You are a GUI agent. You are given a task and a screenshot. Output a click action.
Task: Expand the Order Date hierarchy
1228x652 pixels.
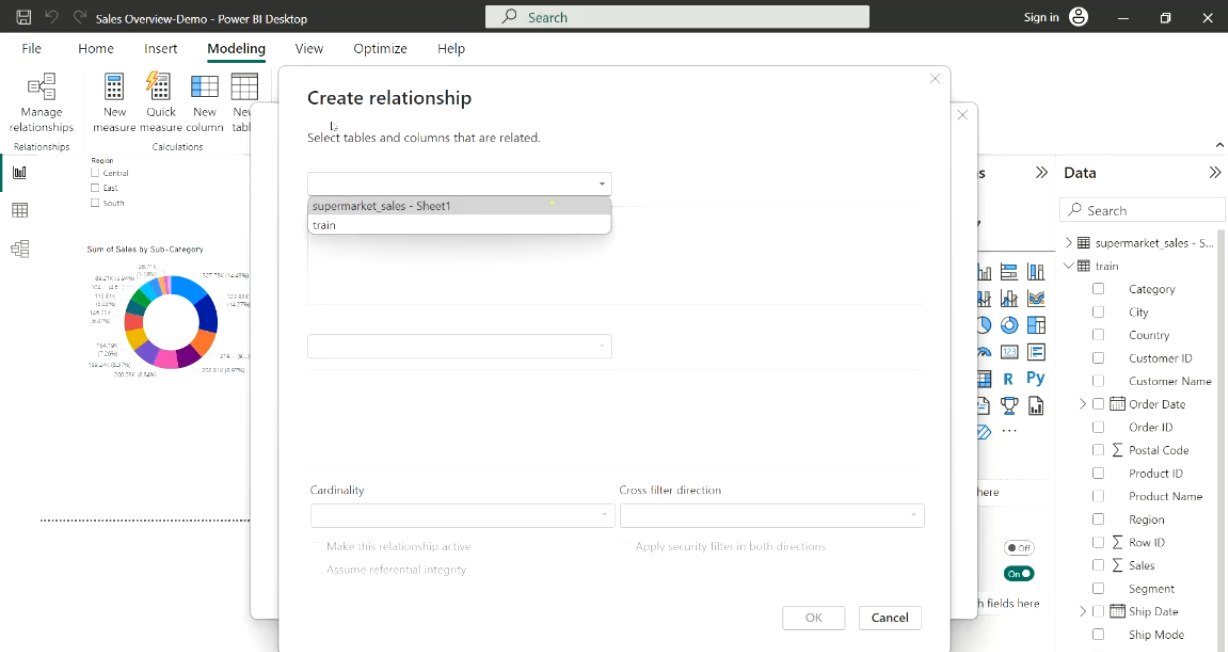pos(1082,404)
